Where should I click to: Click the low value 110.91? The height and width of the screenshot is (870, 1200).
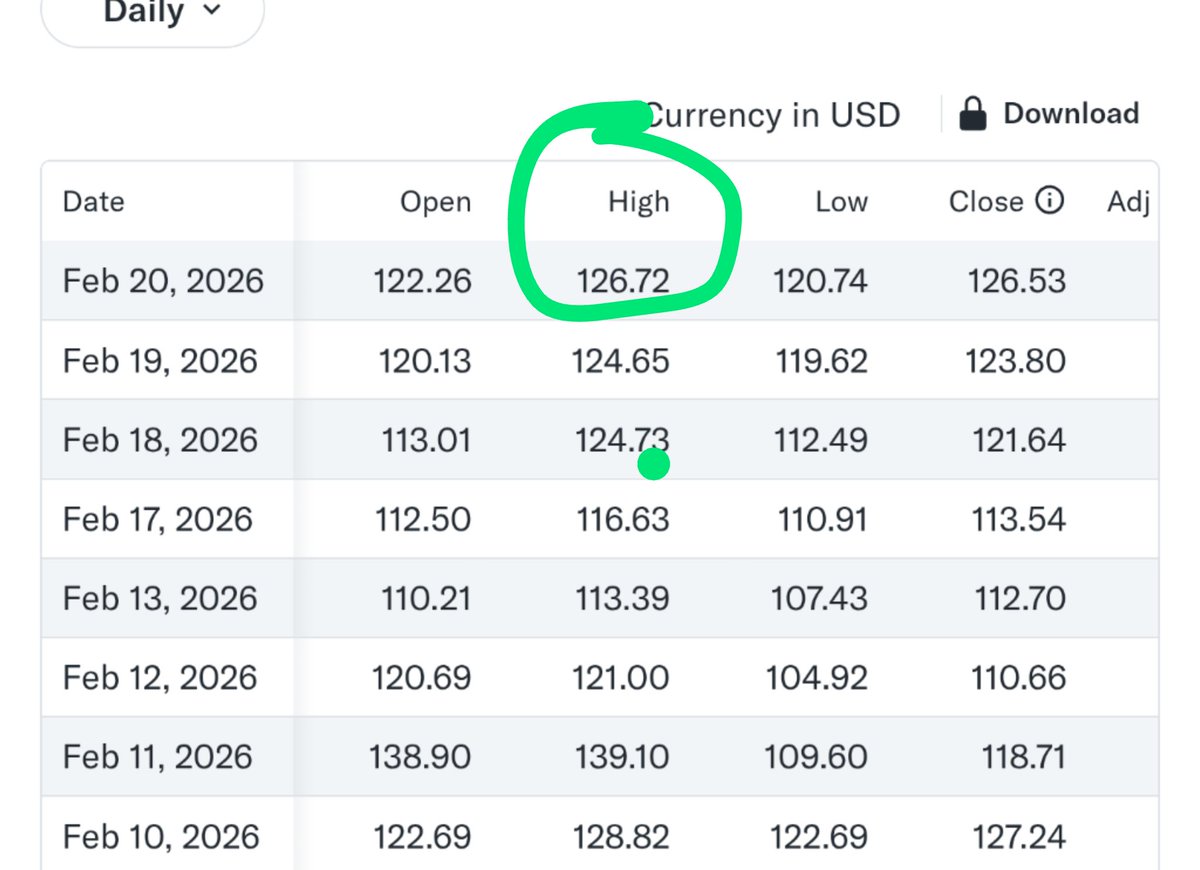pos(823,520)
